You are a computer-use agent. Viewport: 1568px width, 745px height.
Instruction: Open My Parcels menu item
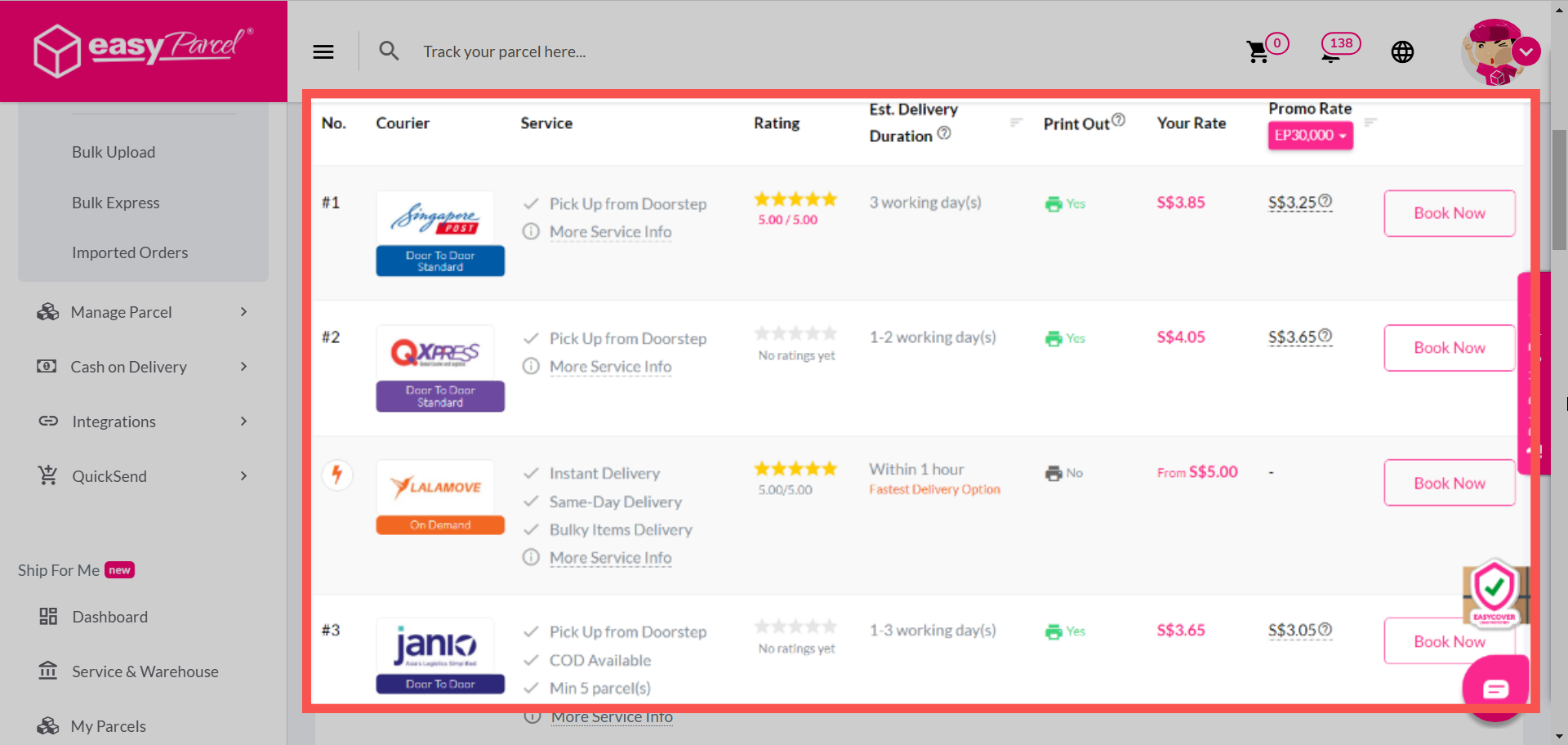(x=109, y=726)
